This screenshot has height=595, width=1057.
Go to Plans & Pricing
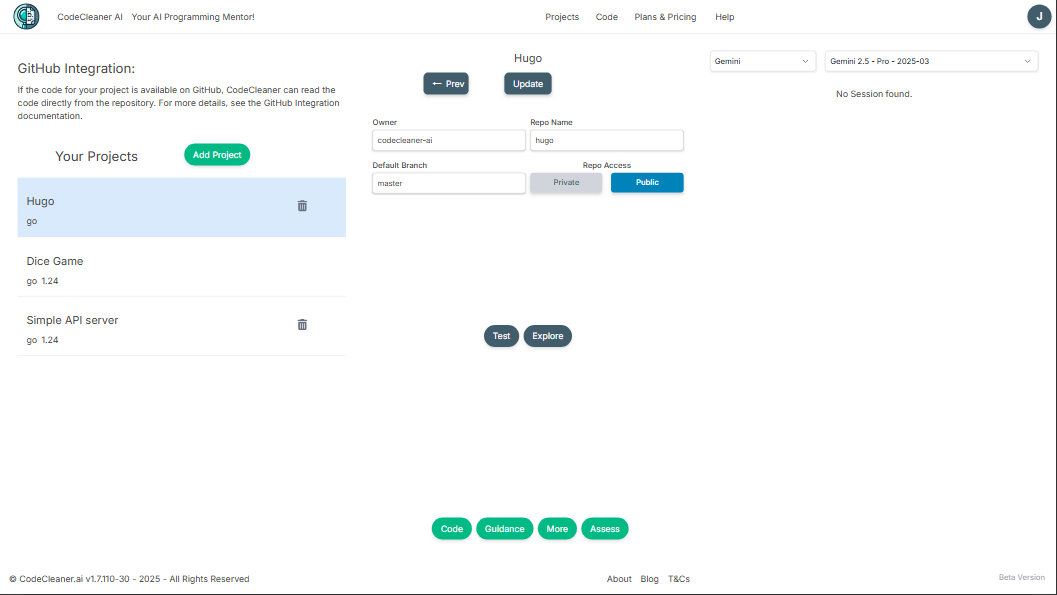(x=665, y=17)
